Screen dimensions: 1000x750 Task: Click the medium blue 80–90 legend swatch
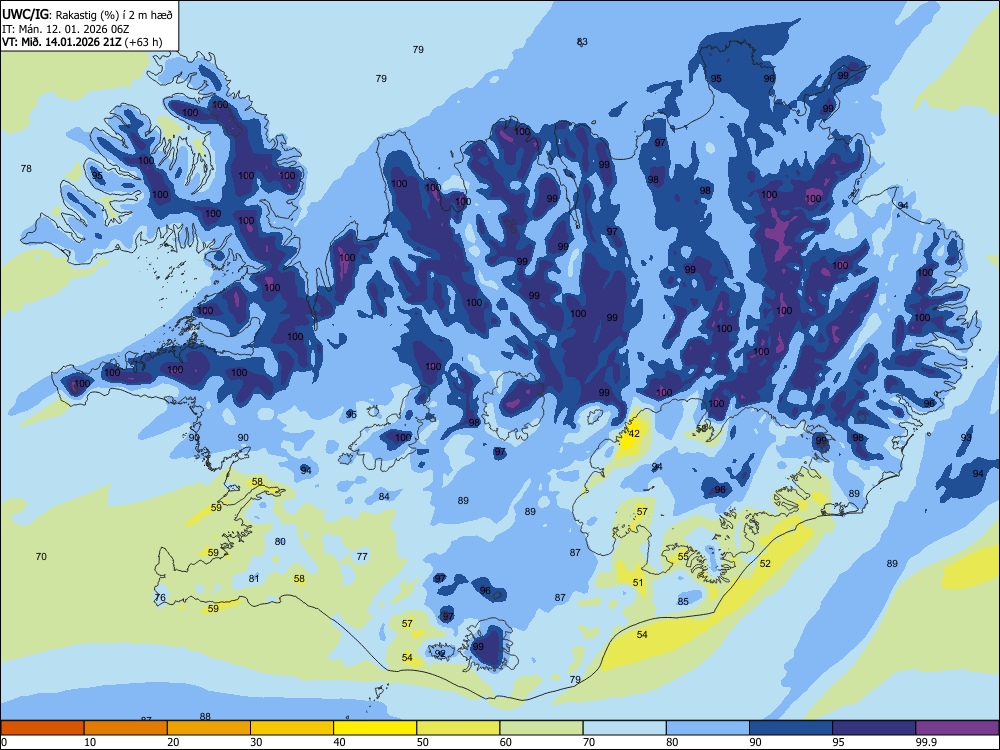coord(708,728)
